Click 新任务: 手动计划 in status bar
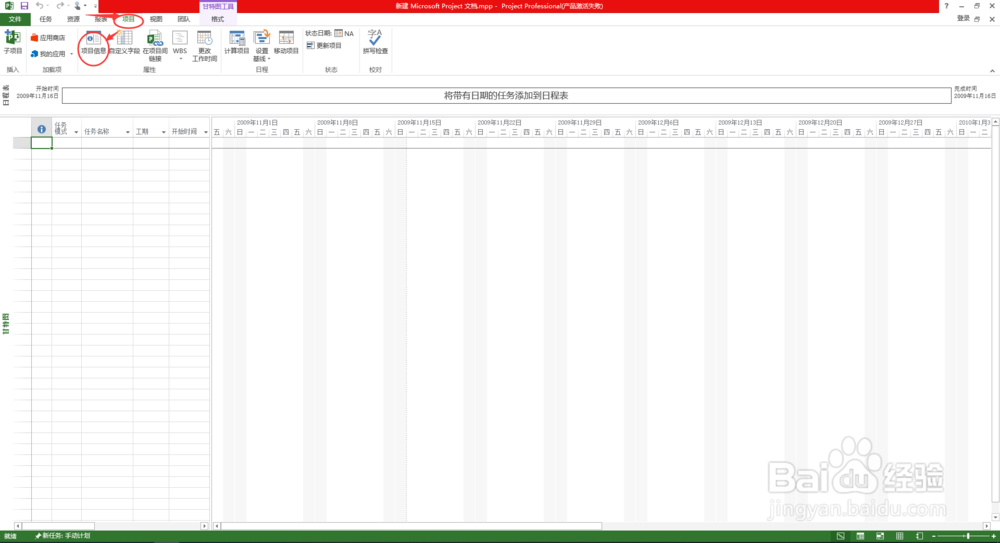This screenshot has height=543, width=1000. 62,536
